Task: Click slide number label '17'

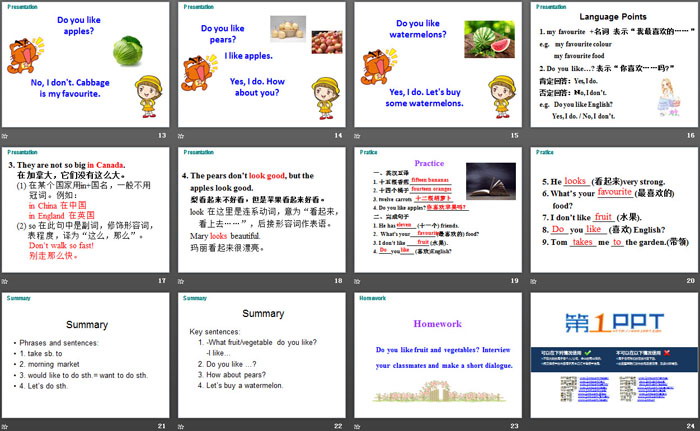Action: tap(162, 280)
